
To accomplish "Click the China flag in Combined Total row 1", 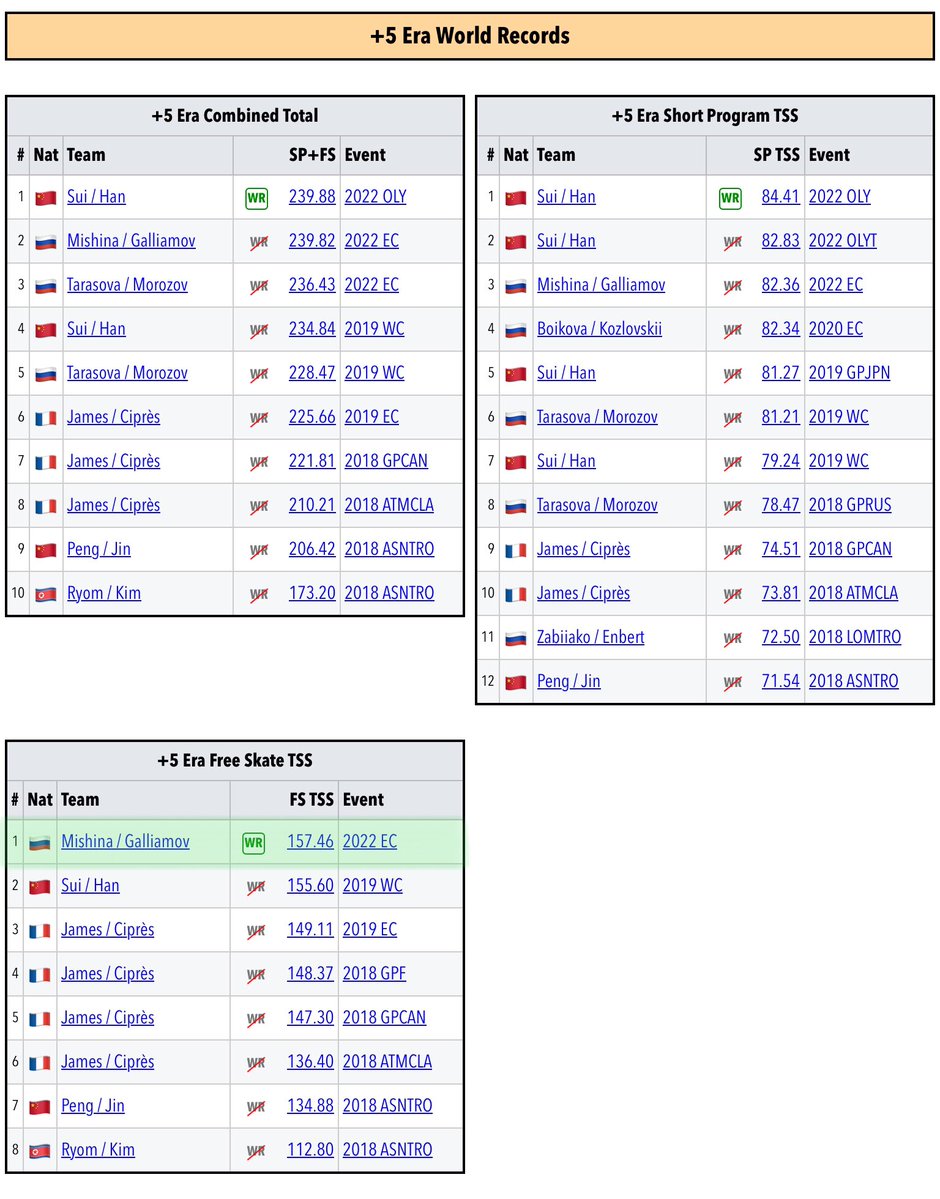I will point(46,198).
